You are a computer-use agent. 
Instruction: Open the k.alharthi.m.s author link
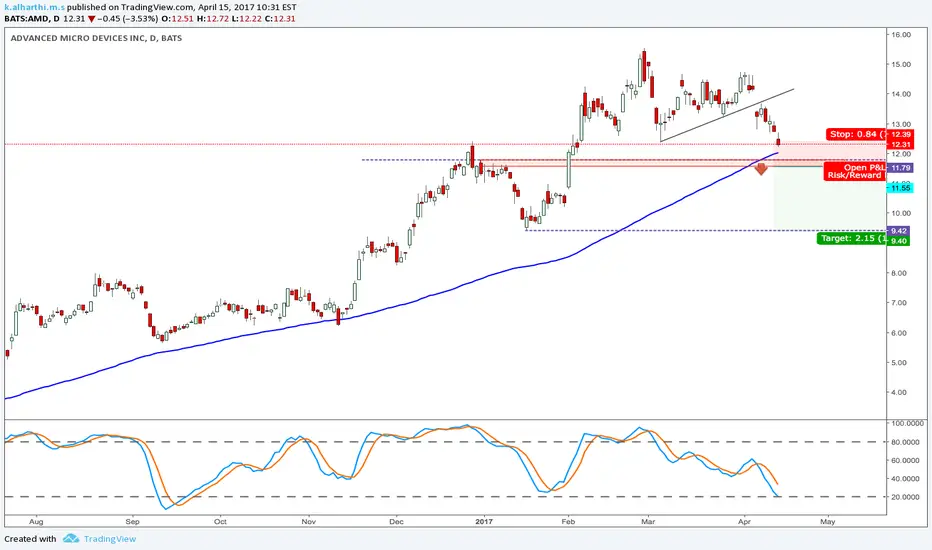[x=34, y=8]
